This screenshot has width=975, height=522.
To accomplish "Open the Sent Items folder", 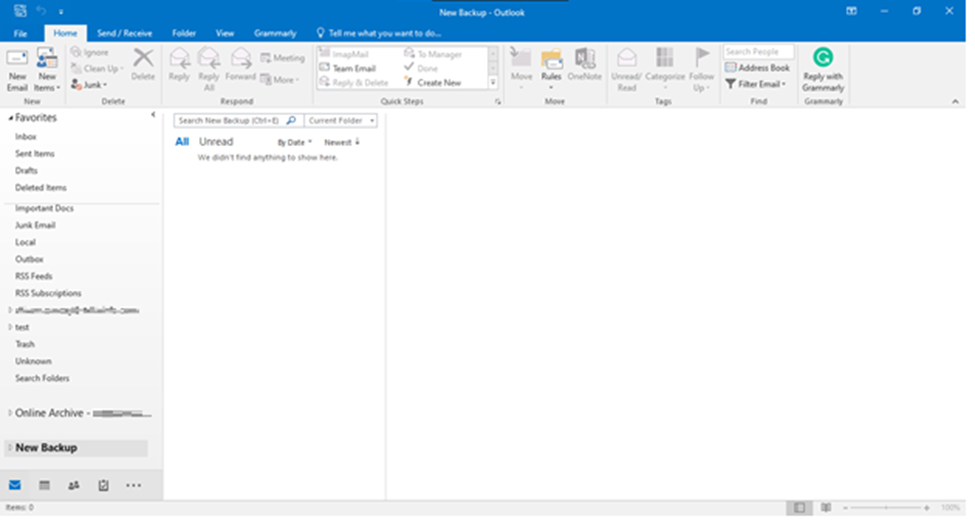I will (35, 154).
